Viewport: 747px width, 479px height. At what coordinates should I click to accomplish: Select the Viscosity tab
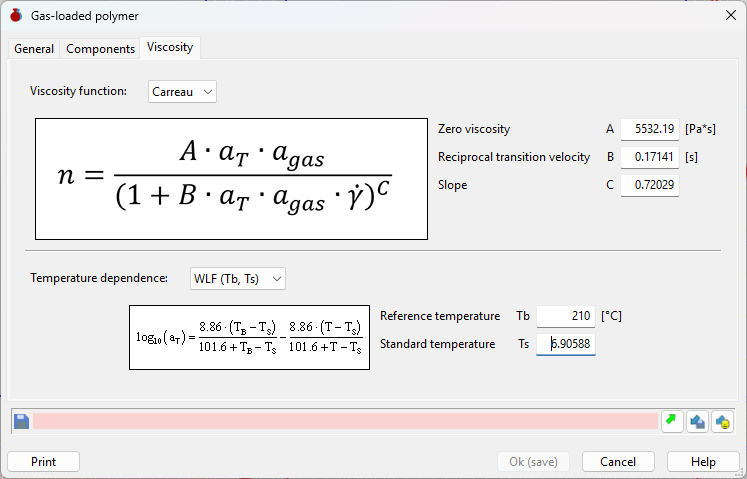coord(170,47)
